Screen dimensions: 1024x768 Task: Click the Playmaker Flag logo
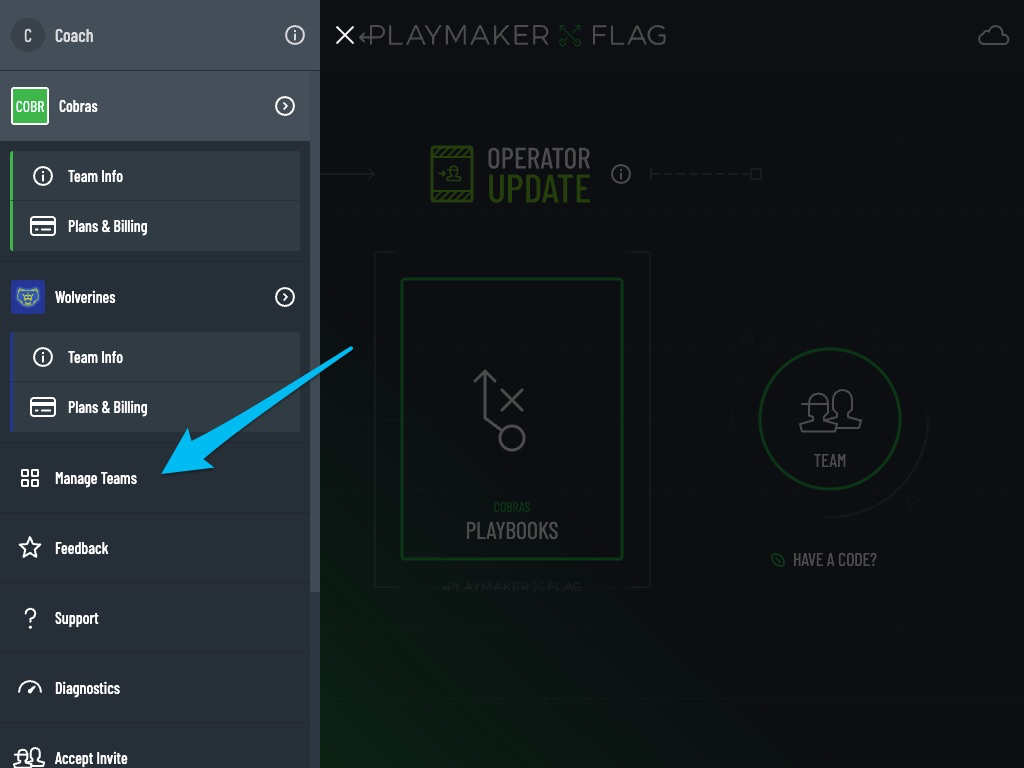(513, 35)
